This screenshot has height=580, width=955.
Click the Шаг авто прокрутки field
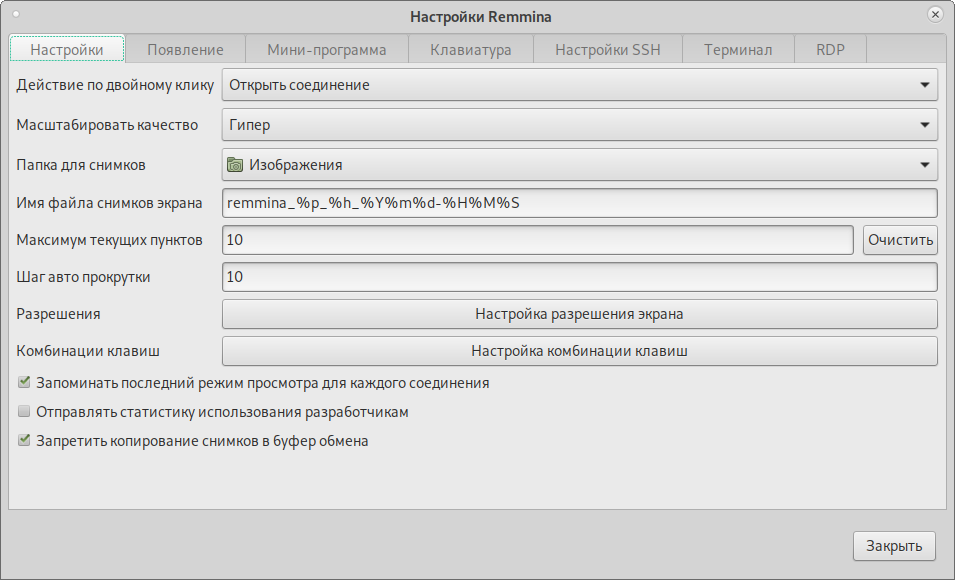click(x=579, y=277)
